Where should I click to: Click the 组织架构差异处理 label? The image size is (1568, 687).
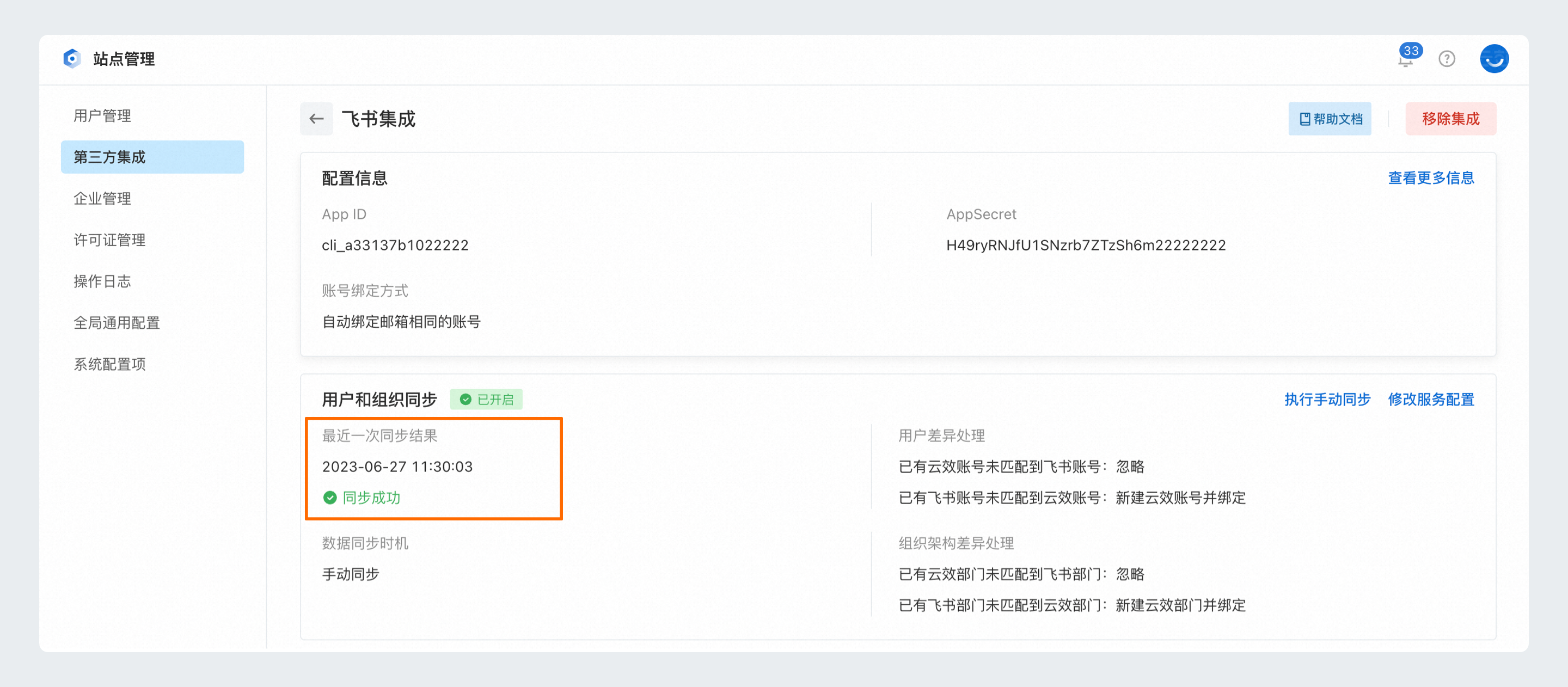point(956,543)
